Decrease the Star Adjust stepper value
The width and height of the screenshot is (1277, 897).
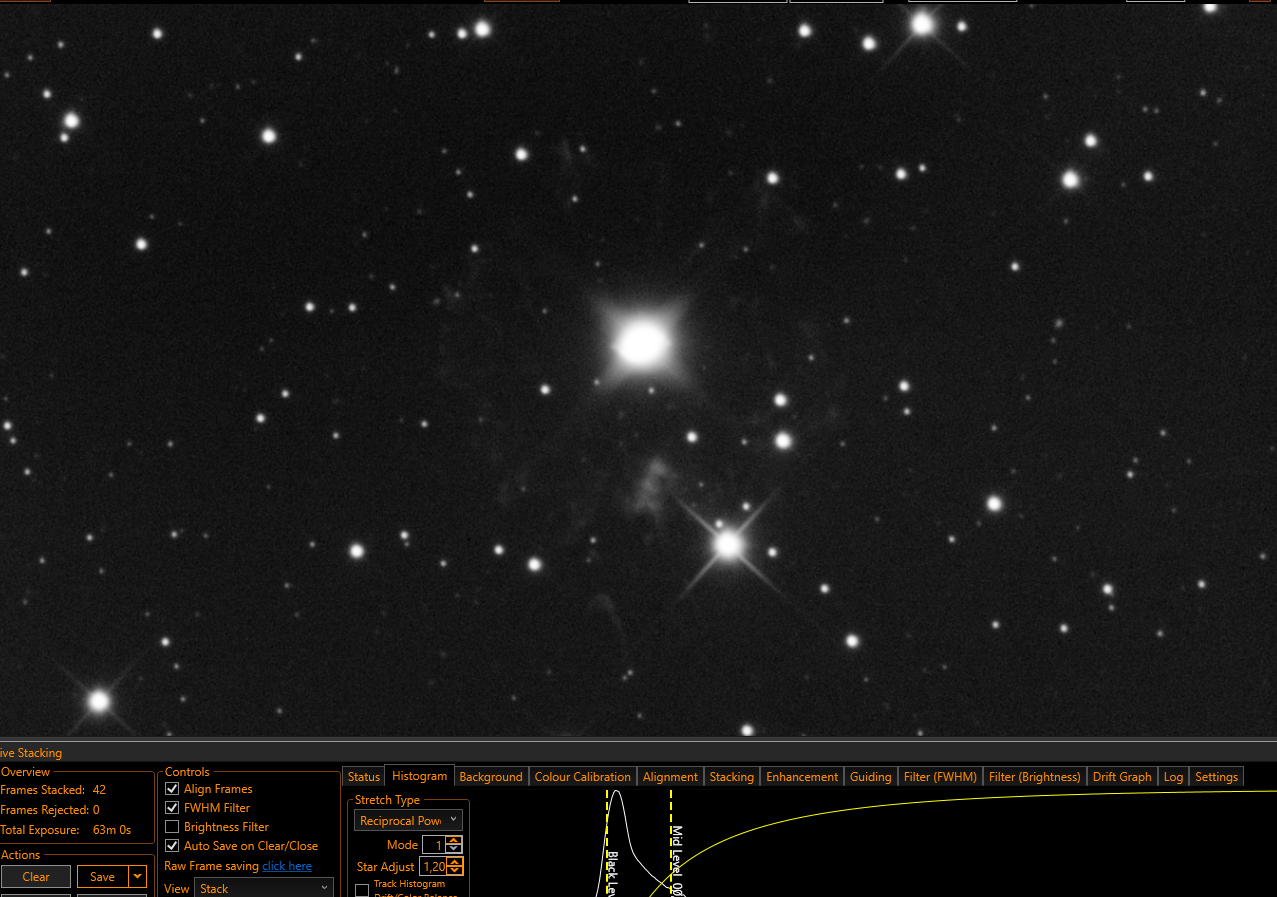coord(455,871)
